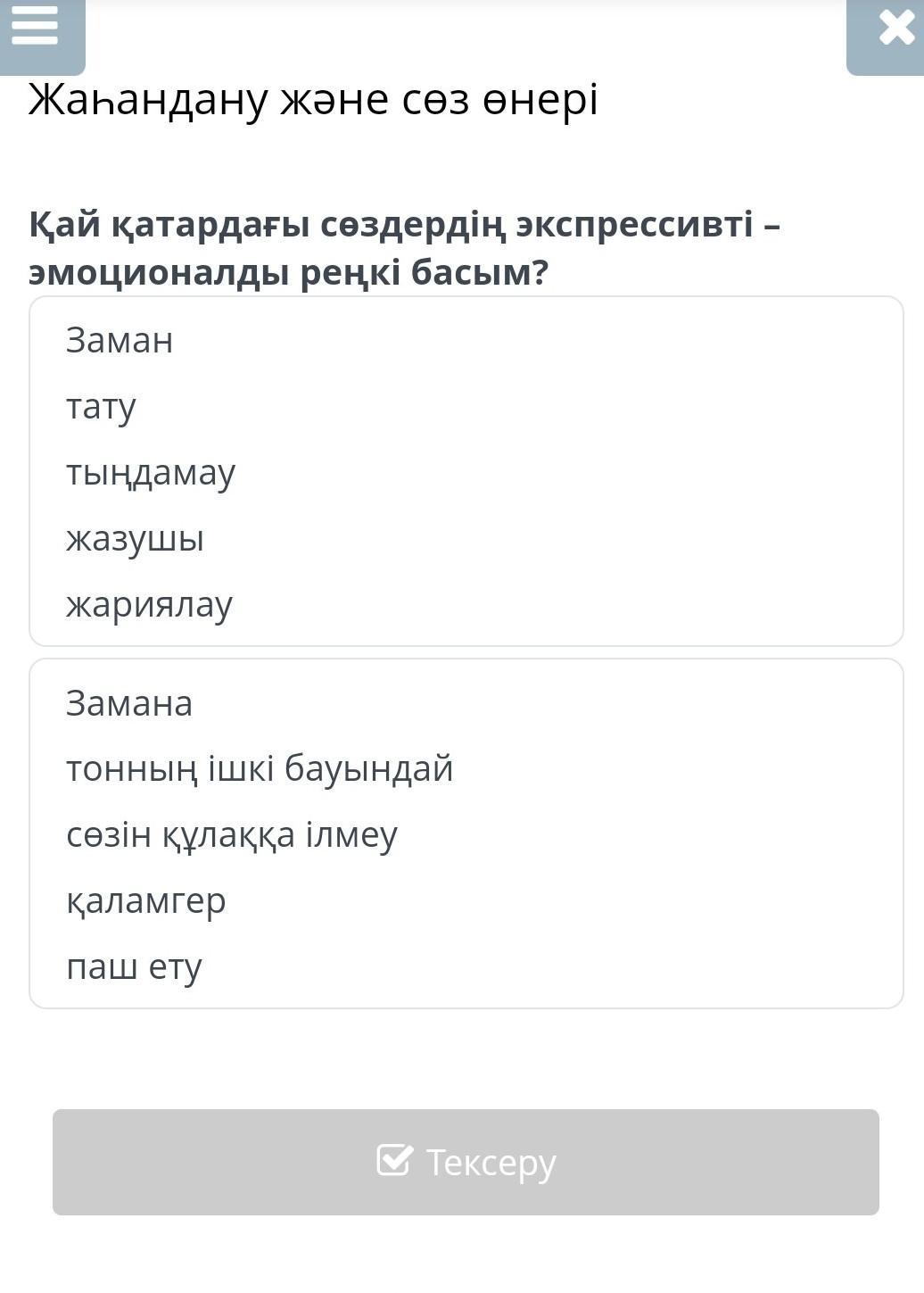Viewport: 924px width, 1293px height.
Task: Click the word тату in first option
Action: pos(101,407)
